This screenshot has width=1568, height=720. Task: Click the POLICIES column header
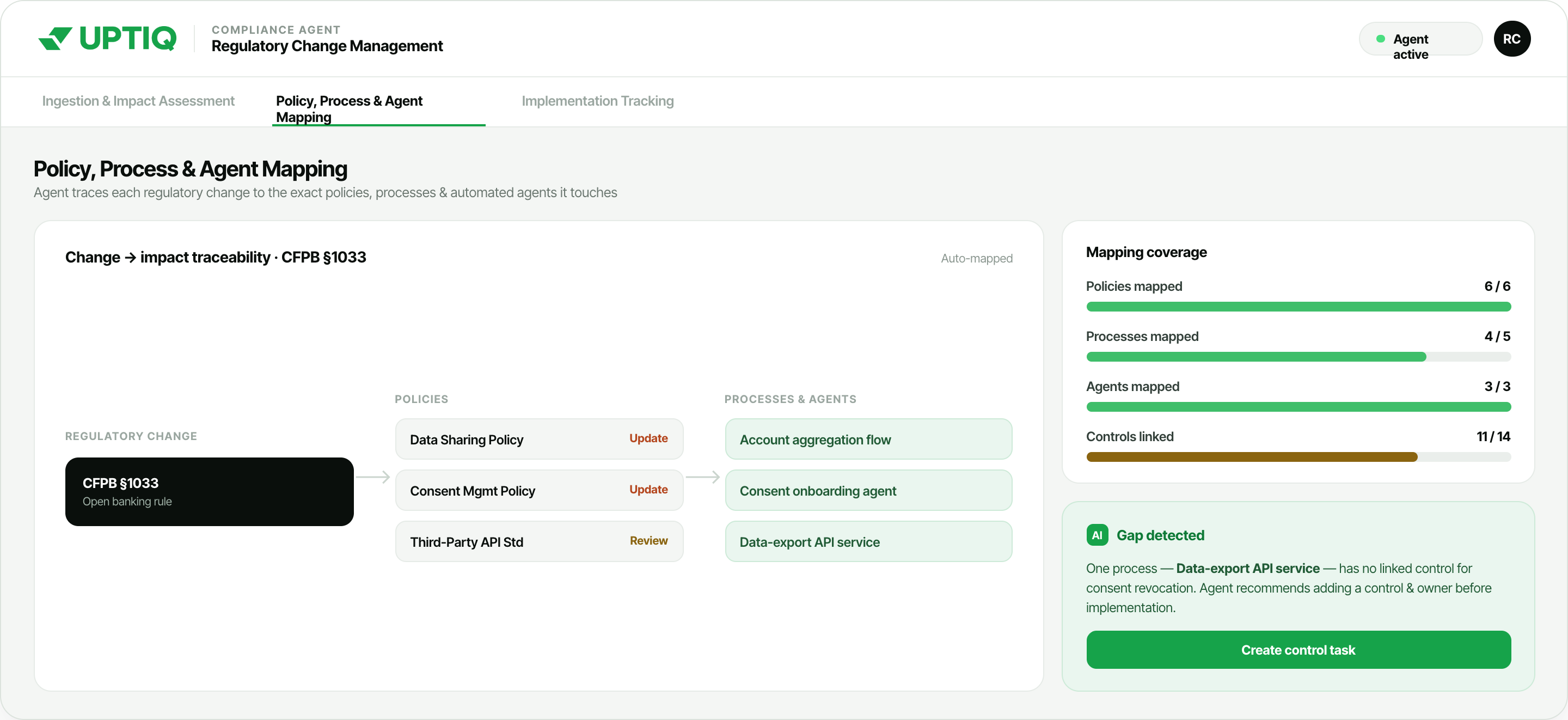point(421,399)
